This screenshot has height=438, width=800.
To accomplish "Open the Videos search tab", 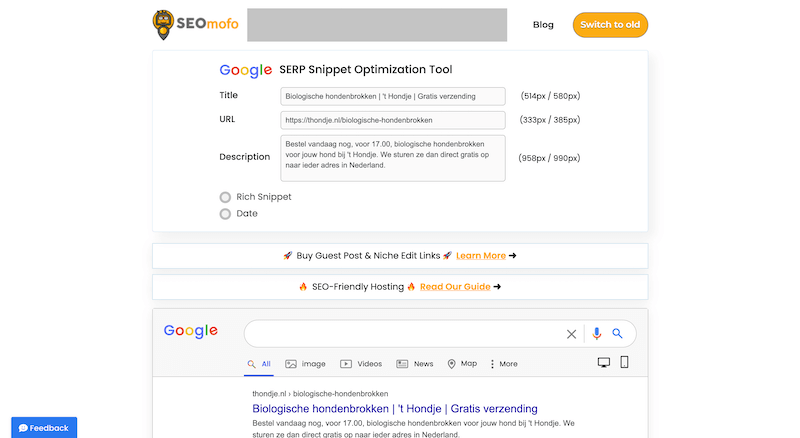I will (361, 364).
